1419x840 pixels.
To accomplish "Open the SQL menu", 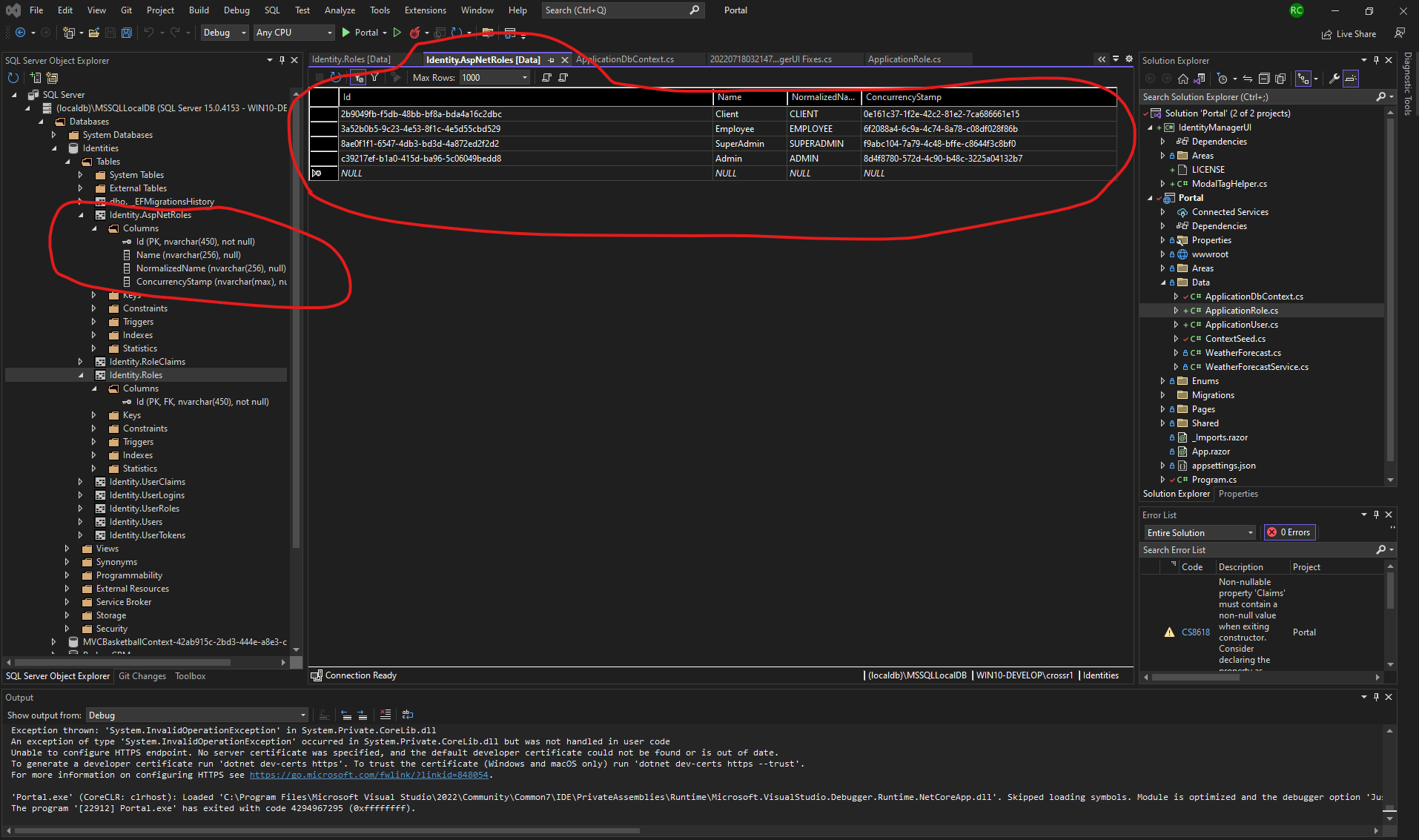I will click(x=272, y=10).
